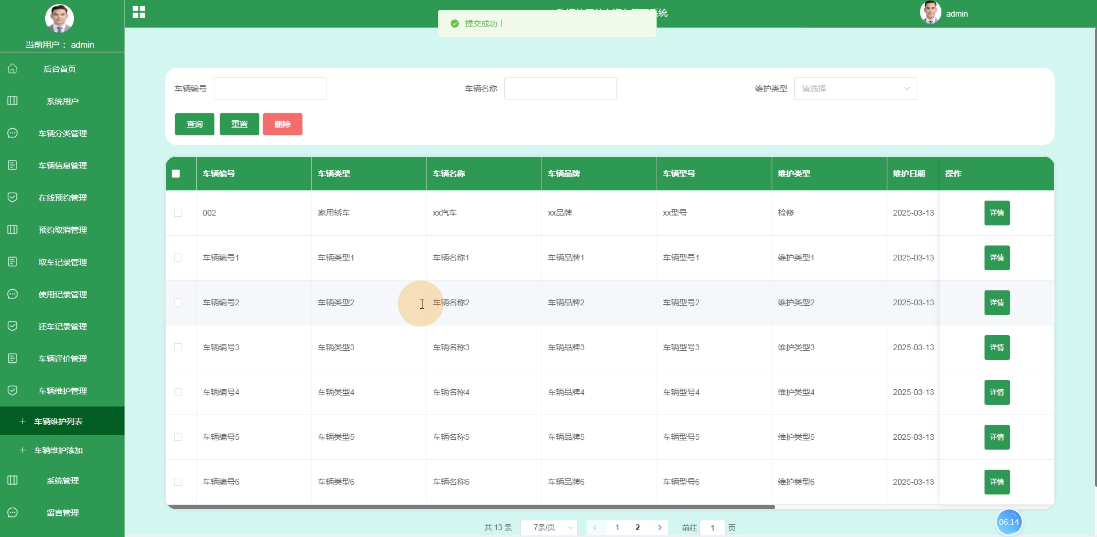Check the checkbox for row 车辆编号1
Viewport: 1097px width, 537px height.
tap(178, 257)
